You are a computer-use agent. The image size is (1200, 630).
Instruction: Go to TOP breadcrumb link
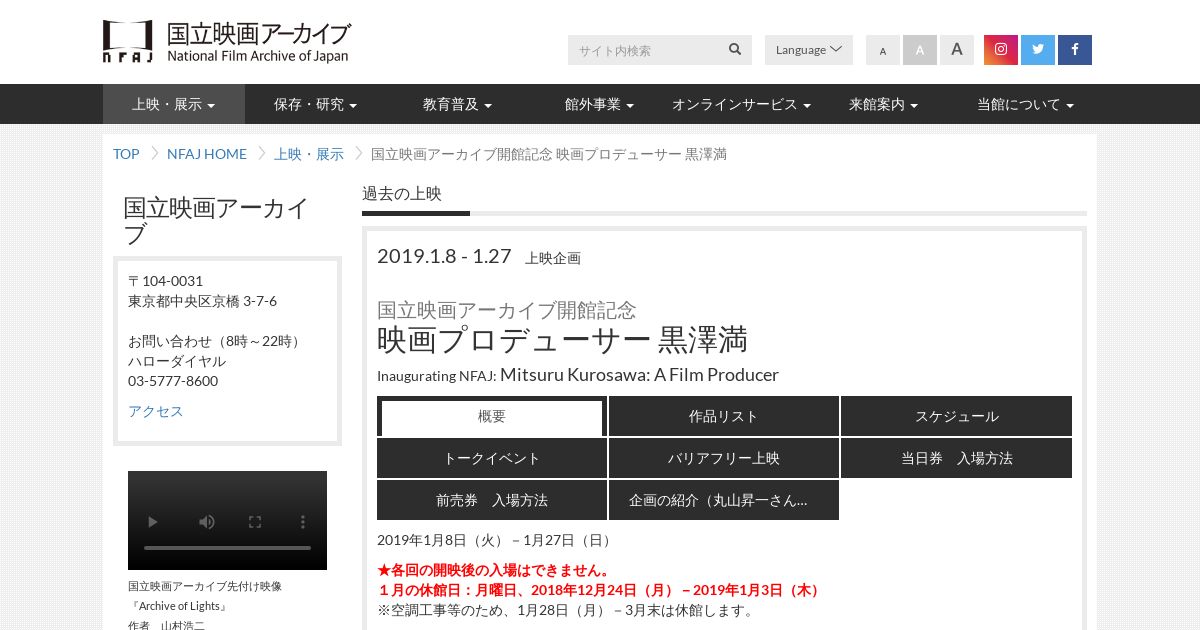click(126, 154)
